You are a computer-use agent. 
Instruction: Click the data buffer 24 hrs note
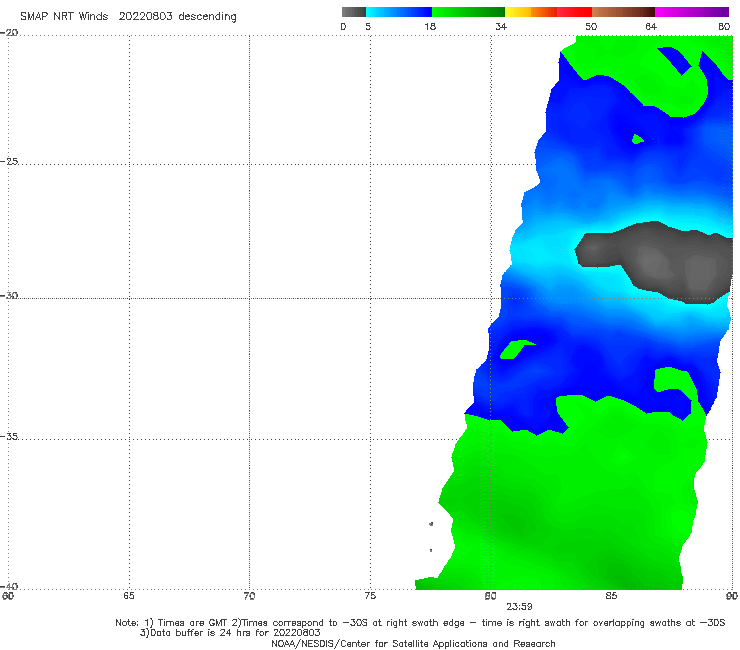point(230,633)
